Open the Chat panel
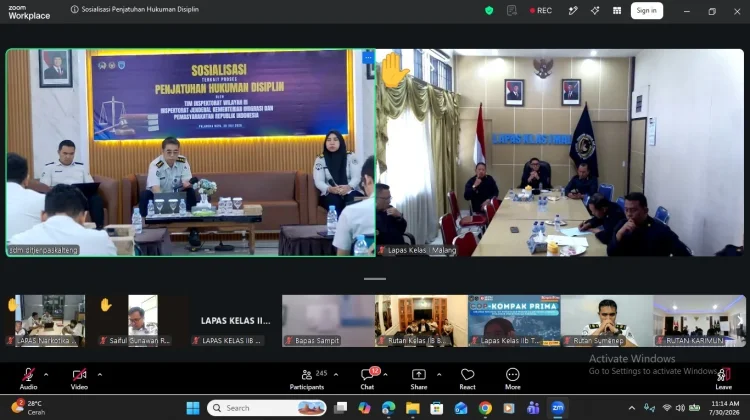Screen dimensions: 750x420 tap(367, 379)
